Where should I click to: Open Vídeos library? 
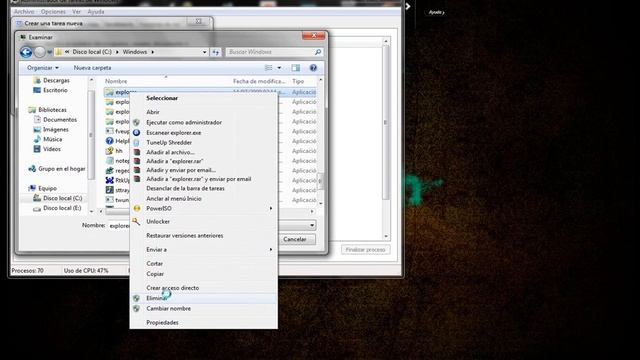(x=52, y=149)
